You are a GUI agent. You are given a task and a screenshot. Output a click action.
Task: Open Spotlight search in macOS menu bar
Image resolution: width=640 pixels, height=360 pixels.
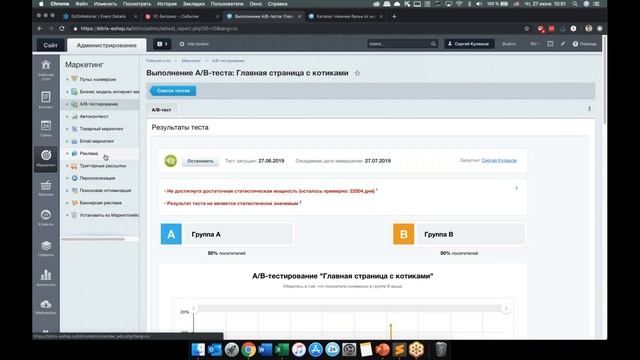pos(575,4)
